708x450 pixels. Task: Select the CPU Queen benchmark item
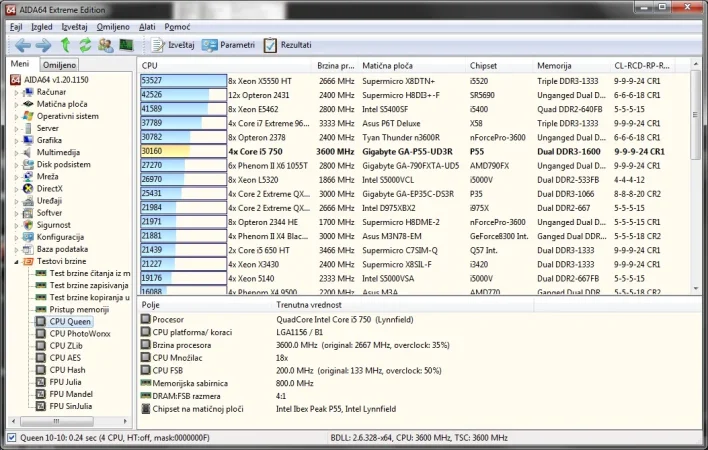[x=70, y=321]
